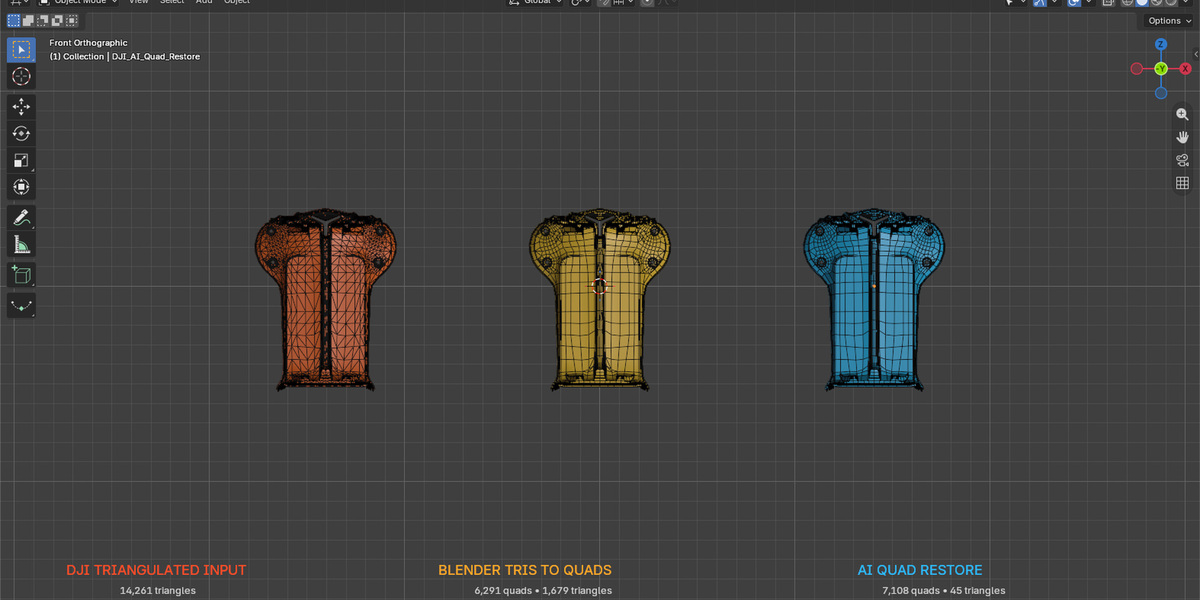The height and width of the screenshot is (600, 1200).
Task: Click the blue Z axis gizmo handle
Action: tap(1161, 45)
